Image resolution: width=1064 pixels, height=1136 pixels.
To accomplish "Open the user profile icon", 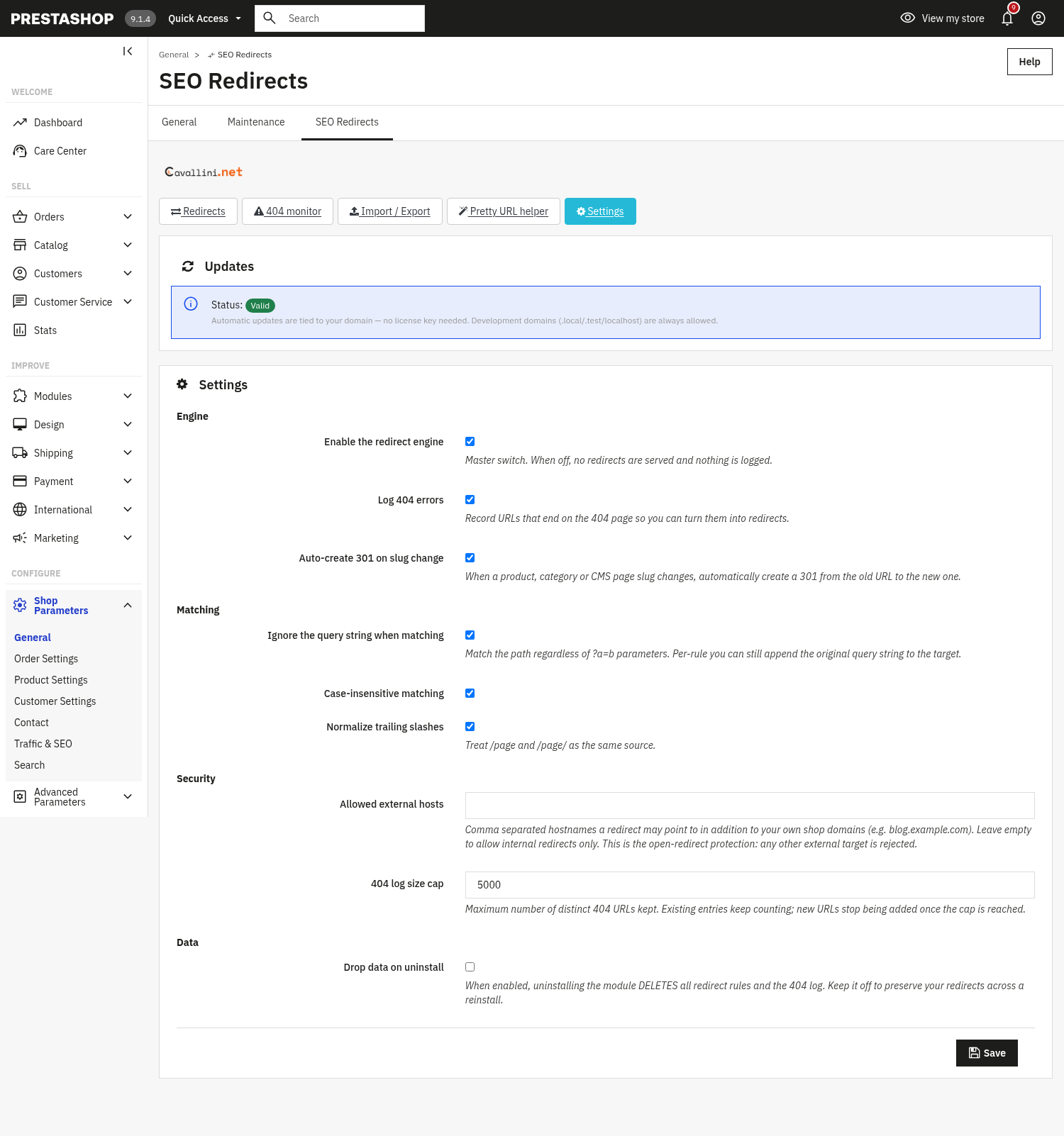I will point(1038,18).
